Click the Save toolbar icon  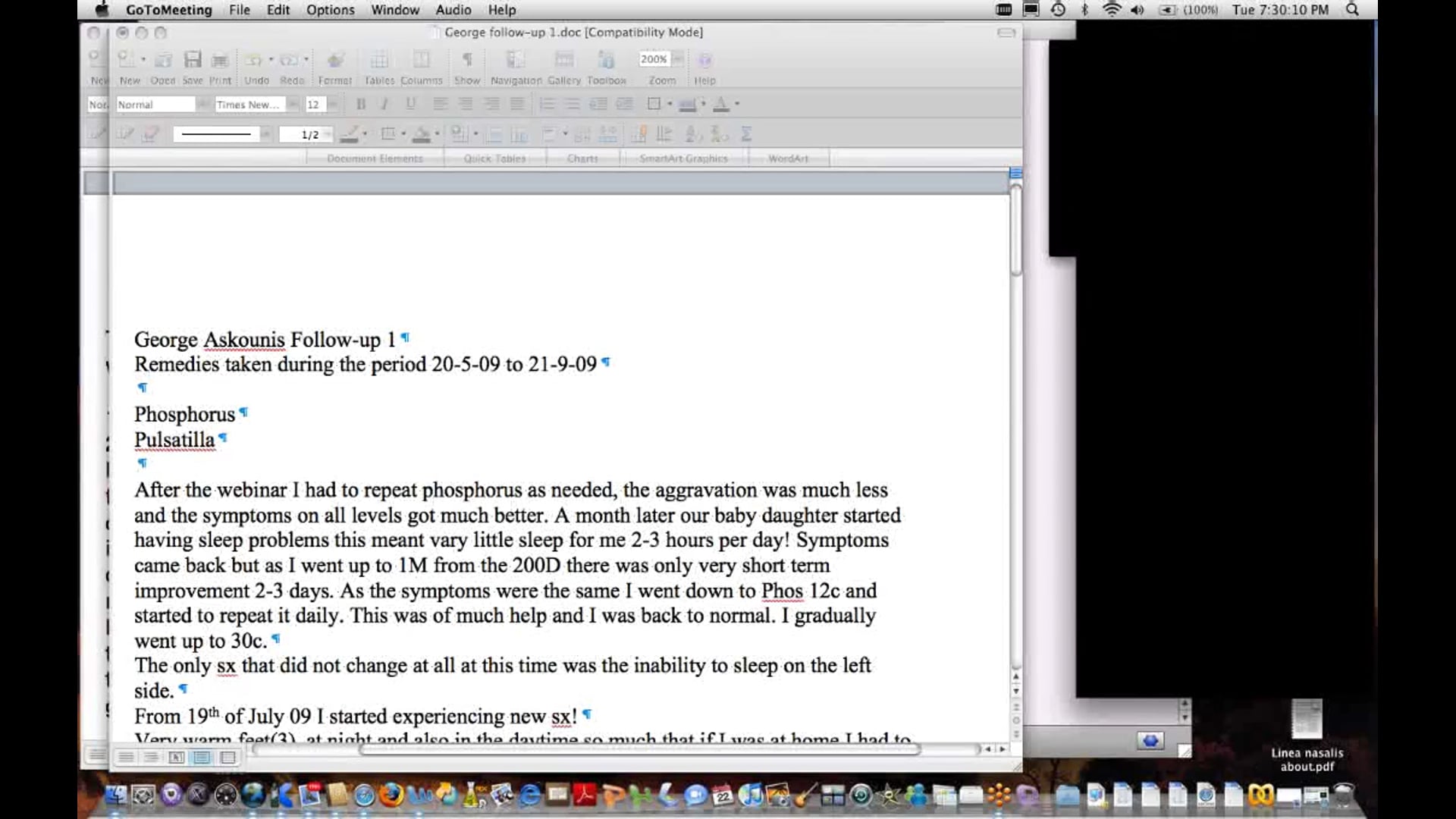pos(193,60)
